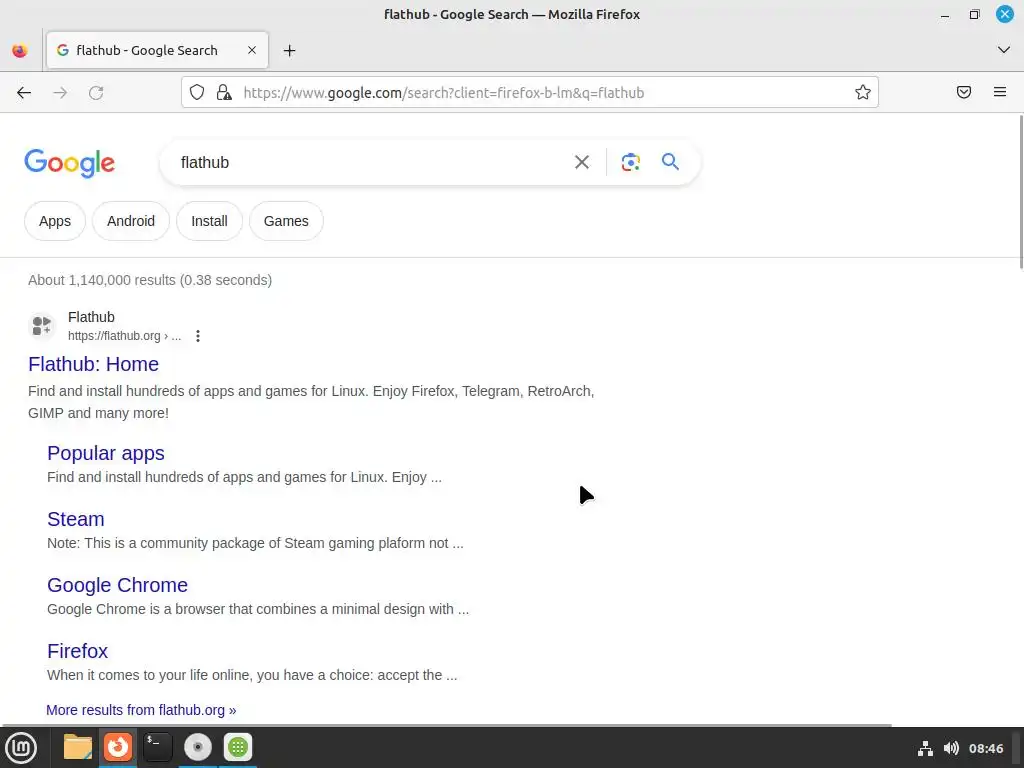
Task: Open volume control tray icon
Action: click(951, 748)
